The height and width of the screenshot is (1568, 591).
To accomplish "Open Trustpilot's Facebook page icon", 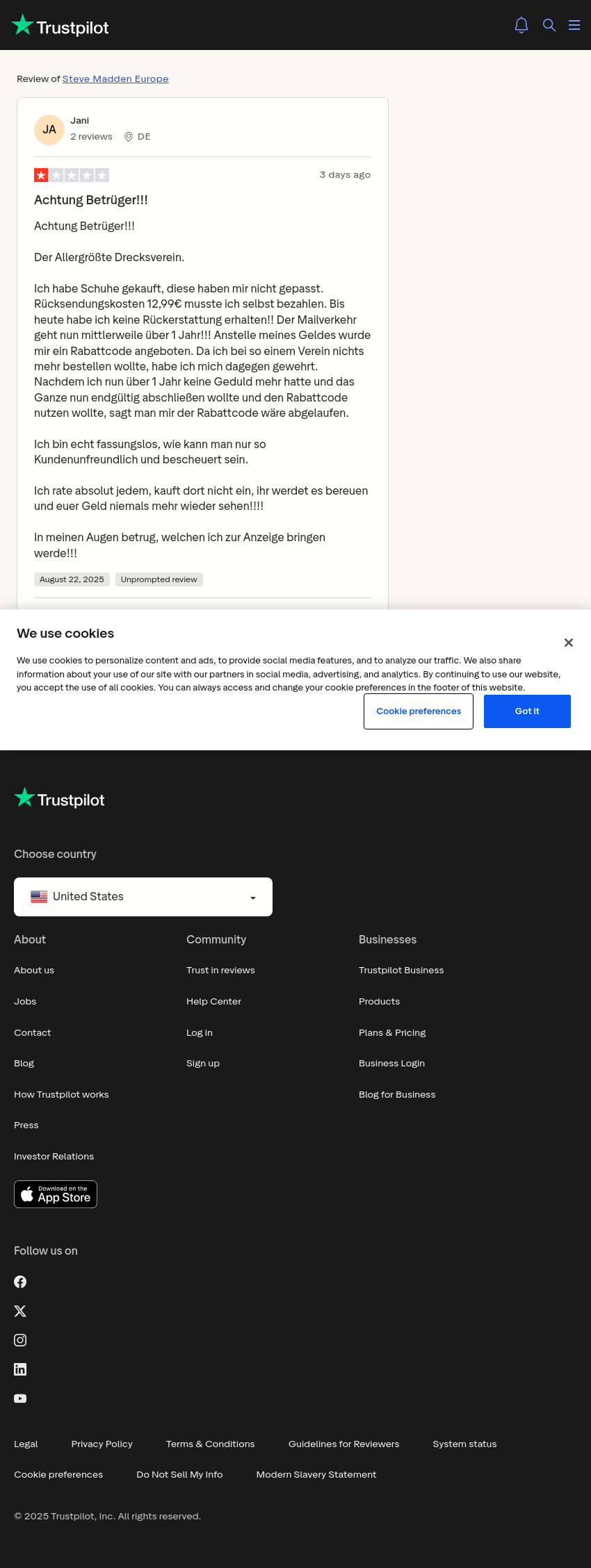I will pos(20,1282).
